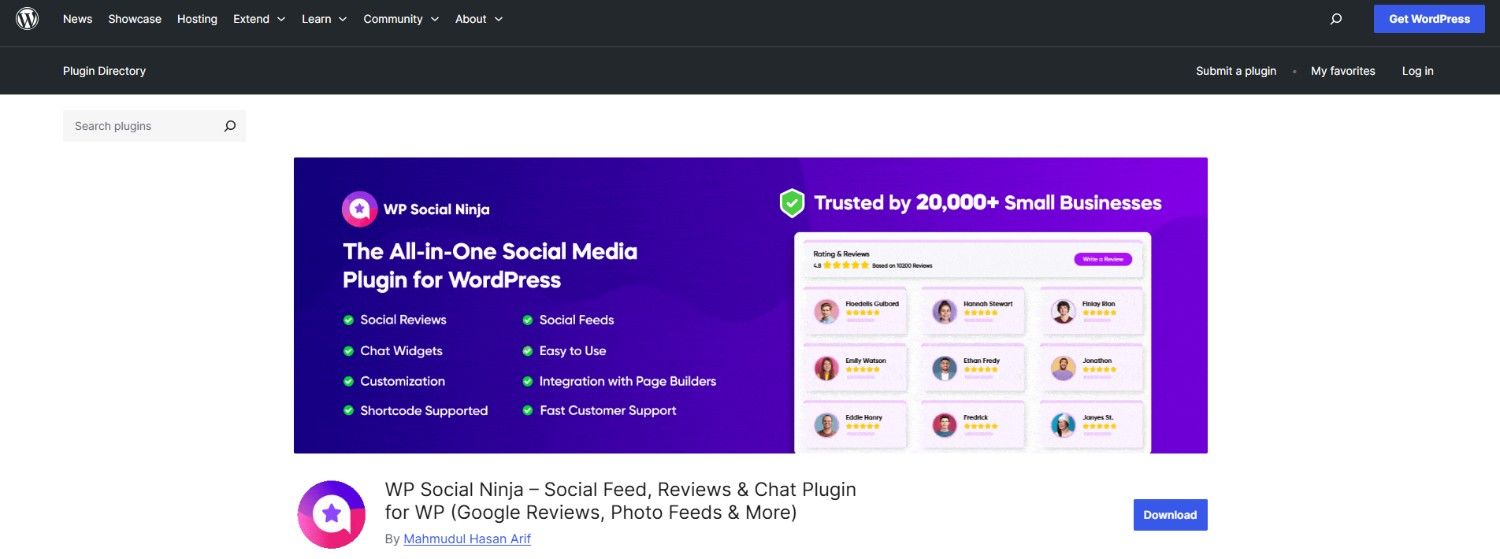Open the Hosting menu item
This screenshot has width=1500, height=559.
[197, 19]
